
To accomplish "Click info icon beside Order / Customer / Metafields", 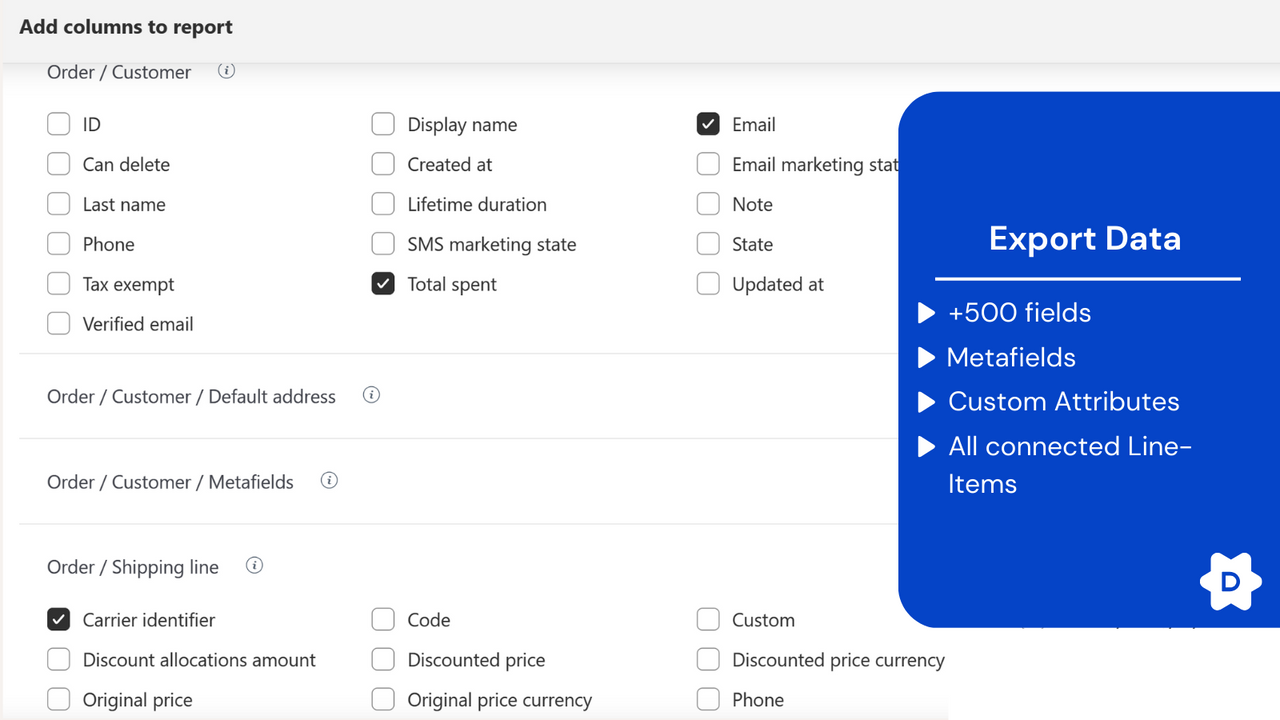I will (x=329, y=480).
